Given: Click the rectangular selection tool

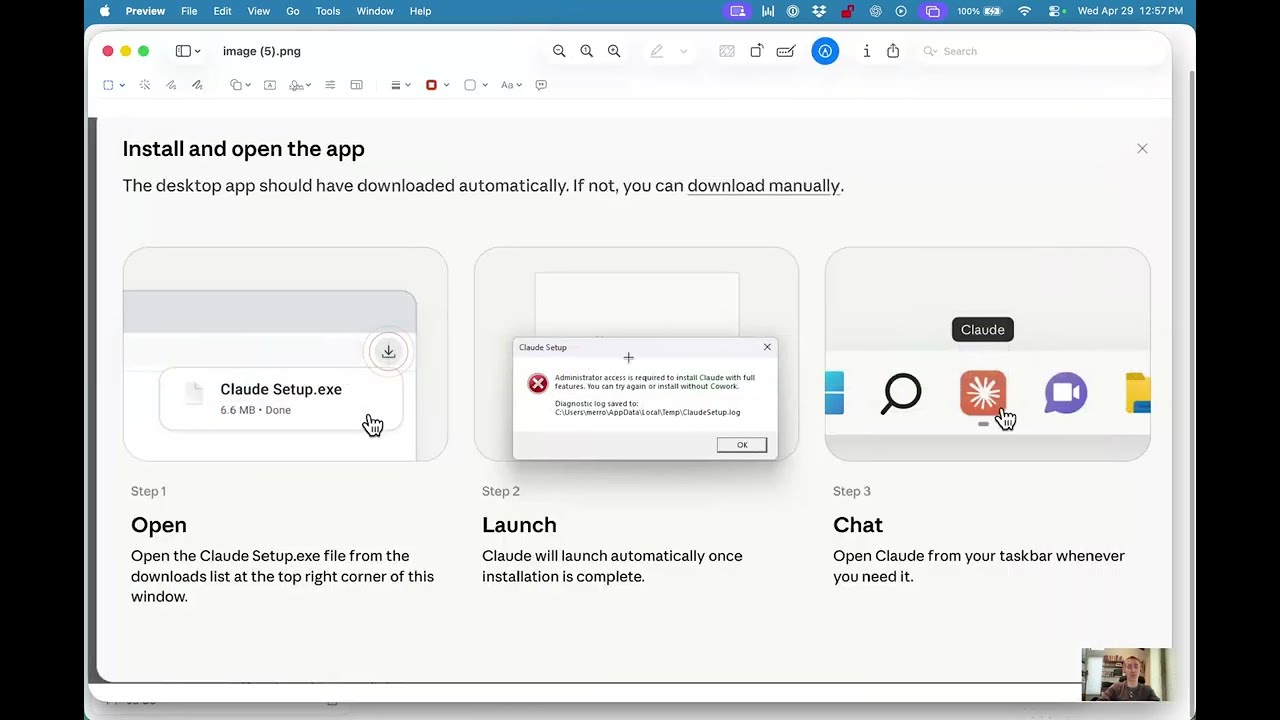Looking at the screenshot, I should point(108,85).
